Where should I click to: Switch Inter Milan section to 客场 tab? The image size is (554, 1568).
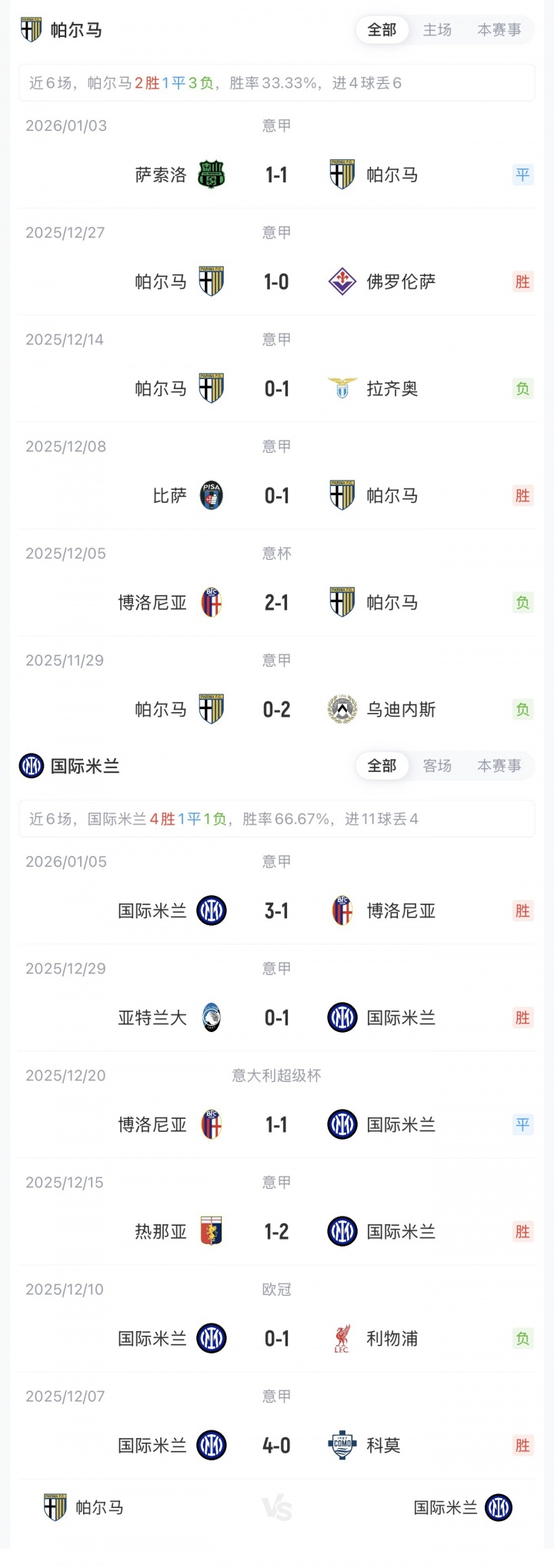pyautogui.click(x=437, y=766)
